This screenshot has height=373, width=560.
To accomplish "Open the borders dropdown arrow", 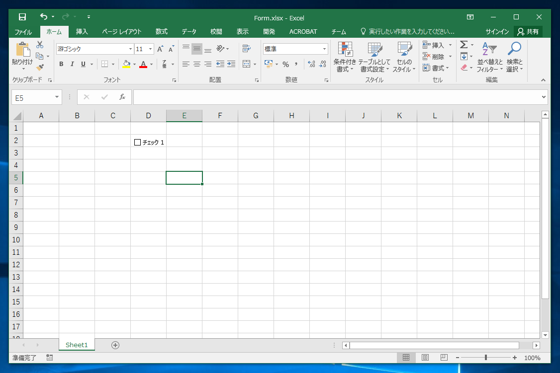I will (113, 64).
